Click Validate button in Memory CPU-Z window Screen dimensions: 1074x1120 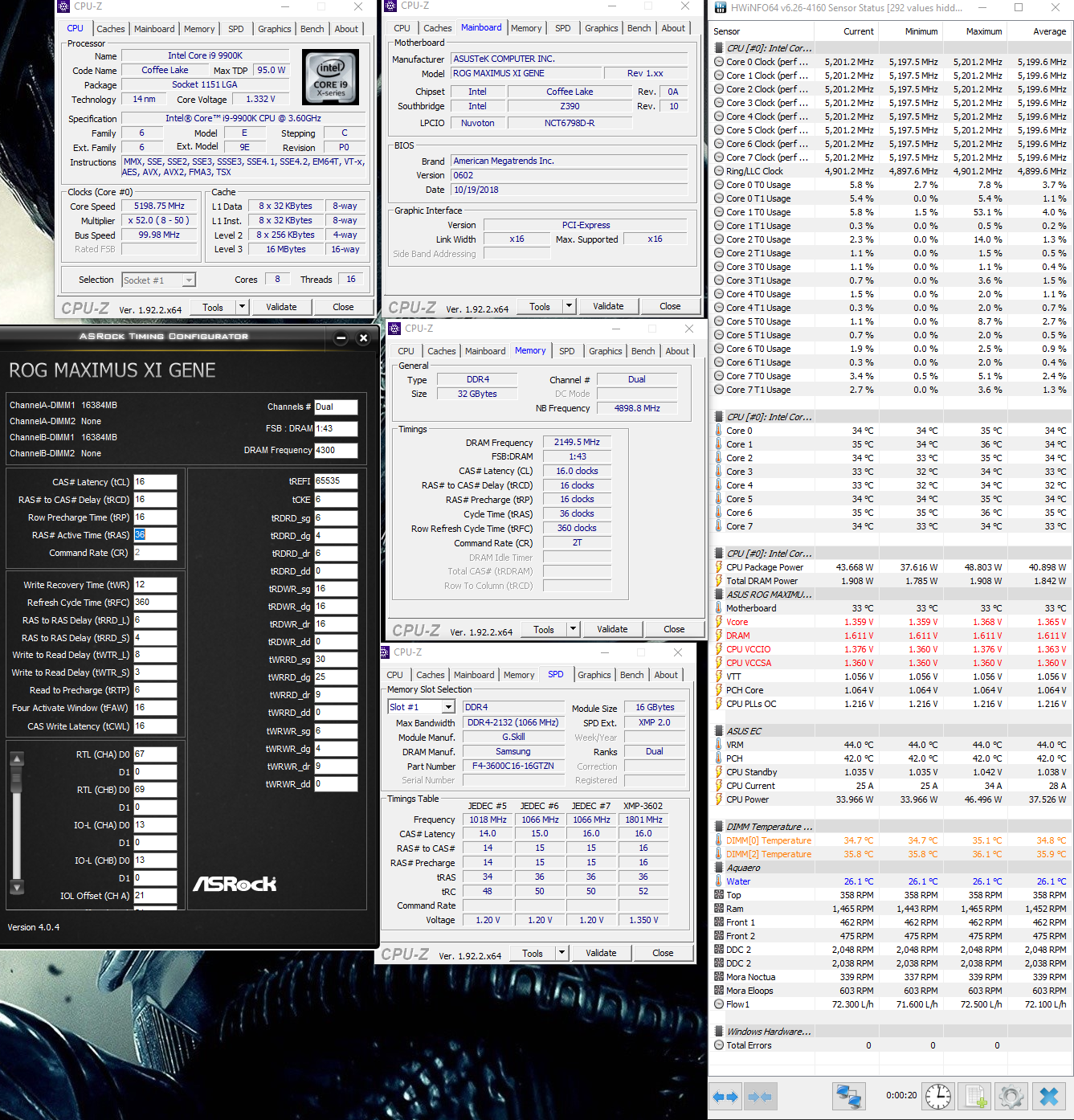point(612,629)
